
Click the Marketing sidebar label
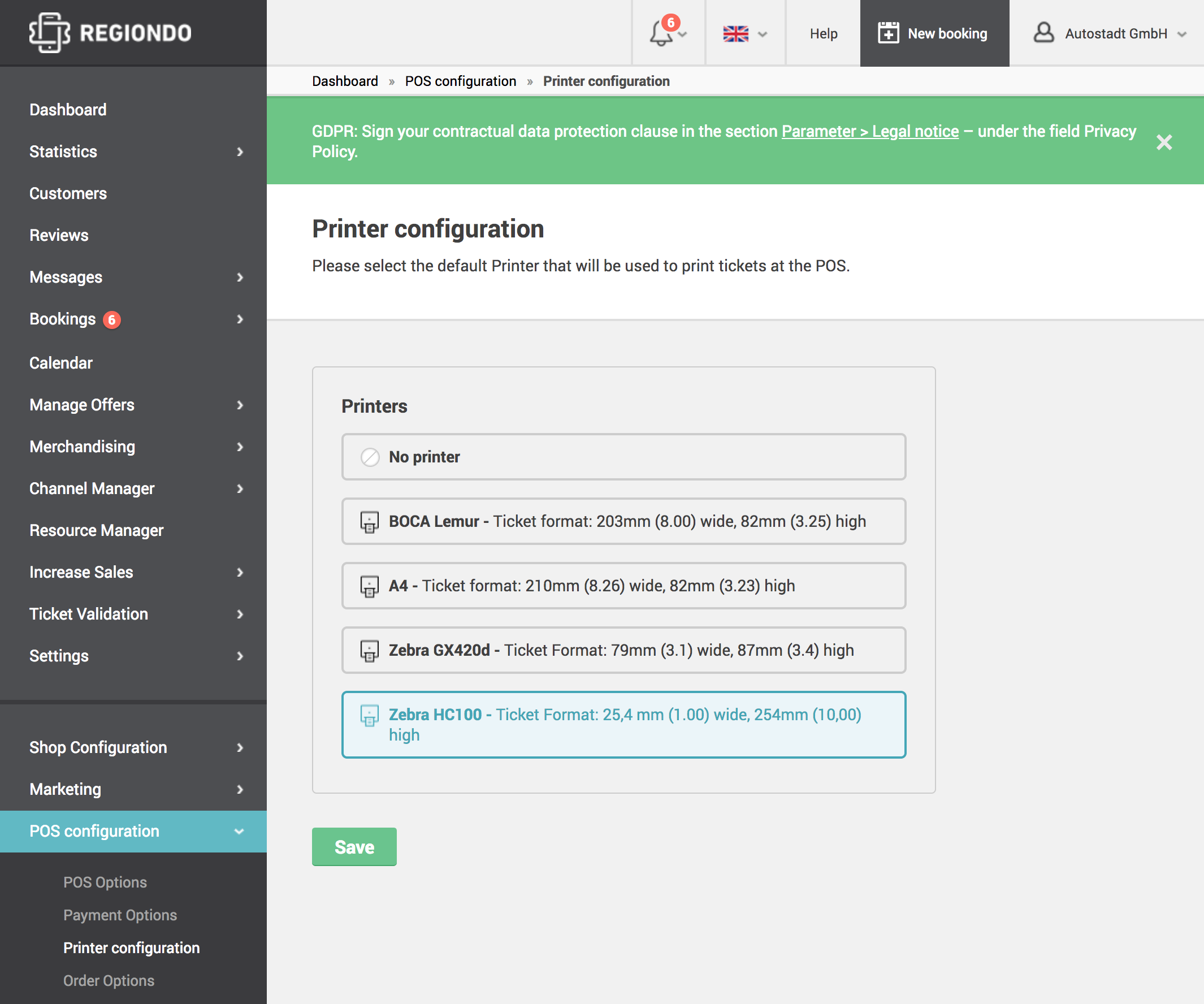point(66,789)
